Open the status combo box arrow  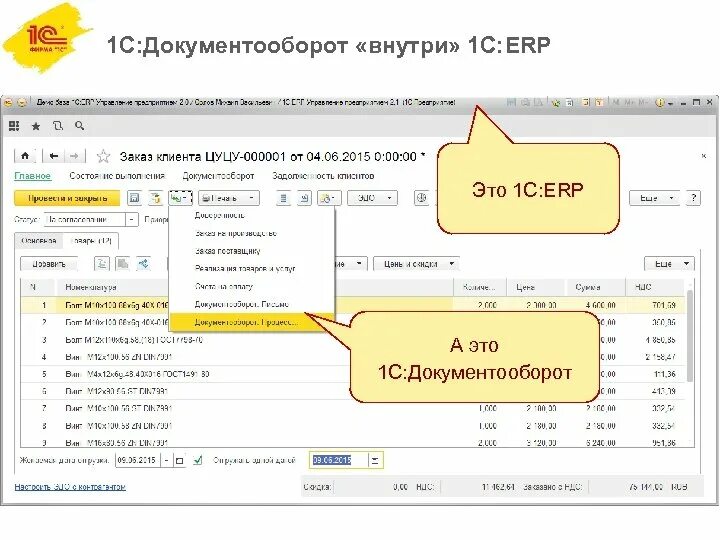click(x=132, y=219)
